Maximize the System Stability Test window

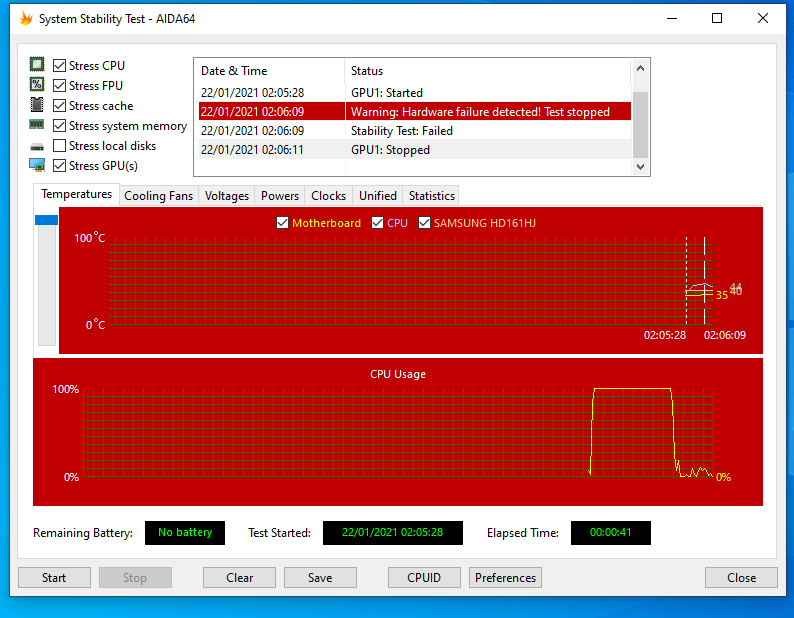point(717,19)
